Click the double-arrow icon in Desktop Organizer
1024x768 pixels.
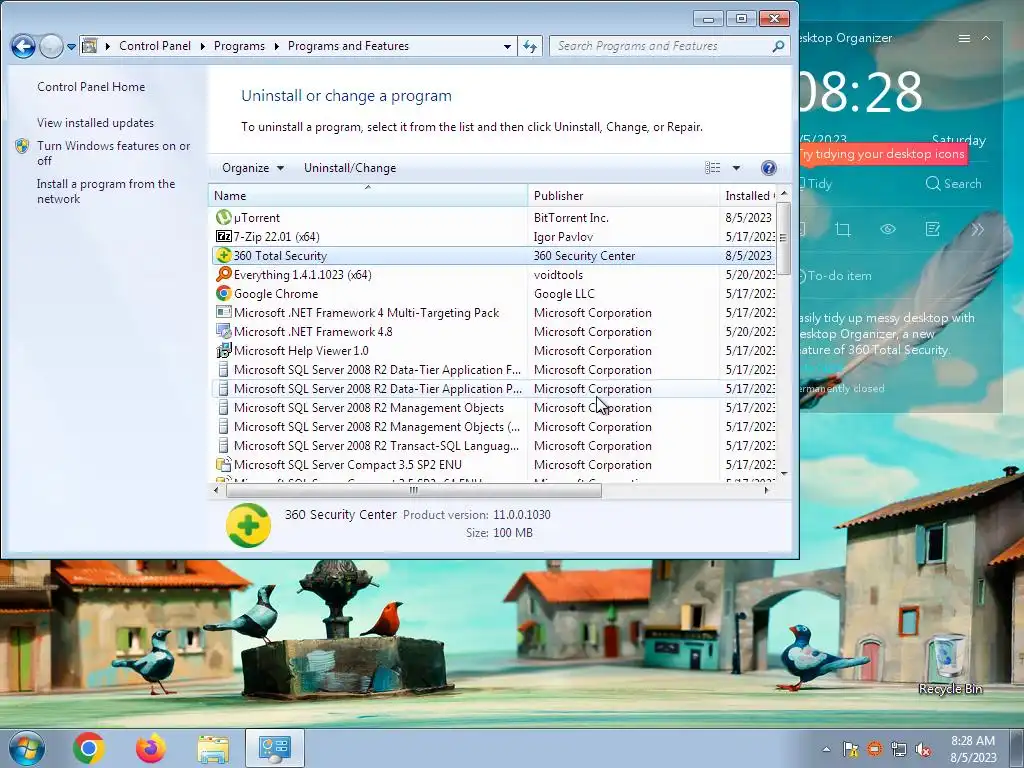pos(977,229)
